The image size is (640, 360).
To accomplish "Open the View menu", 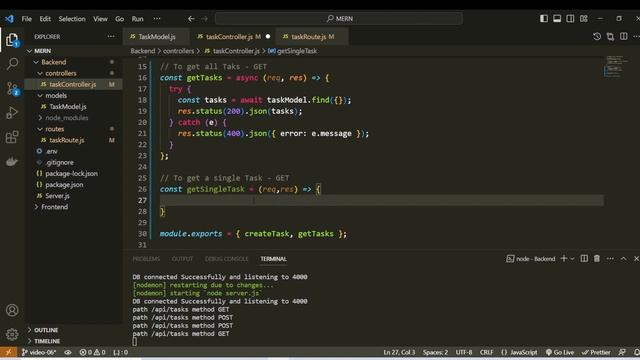I will pyautogui.click(x=100, y=19).
